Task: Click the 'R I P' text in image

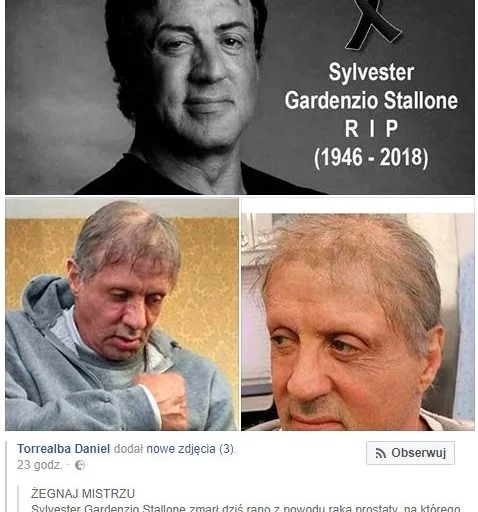Action: [x=371, y=128]
